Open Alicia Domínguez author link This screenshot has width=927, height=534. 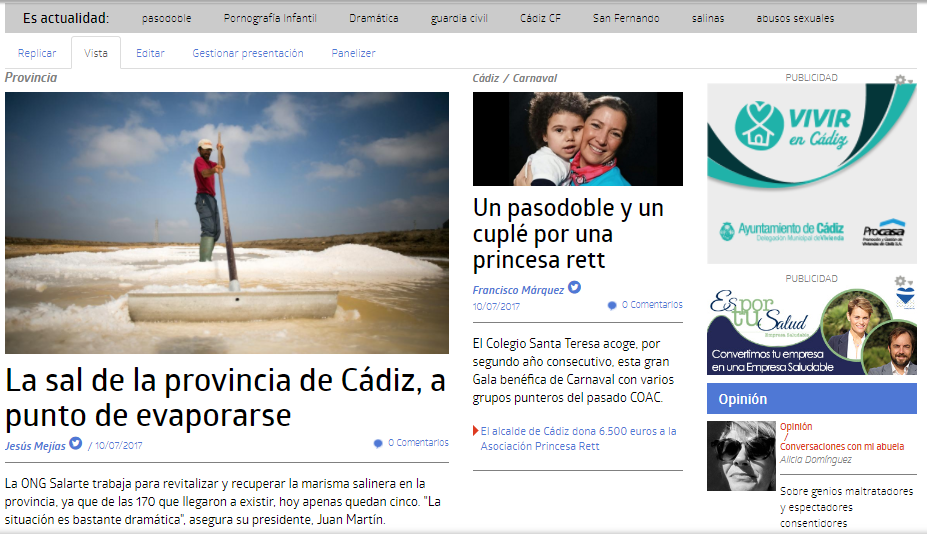pos(816,459)
